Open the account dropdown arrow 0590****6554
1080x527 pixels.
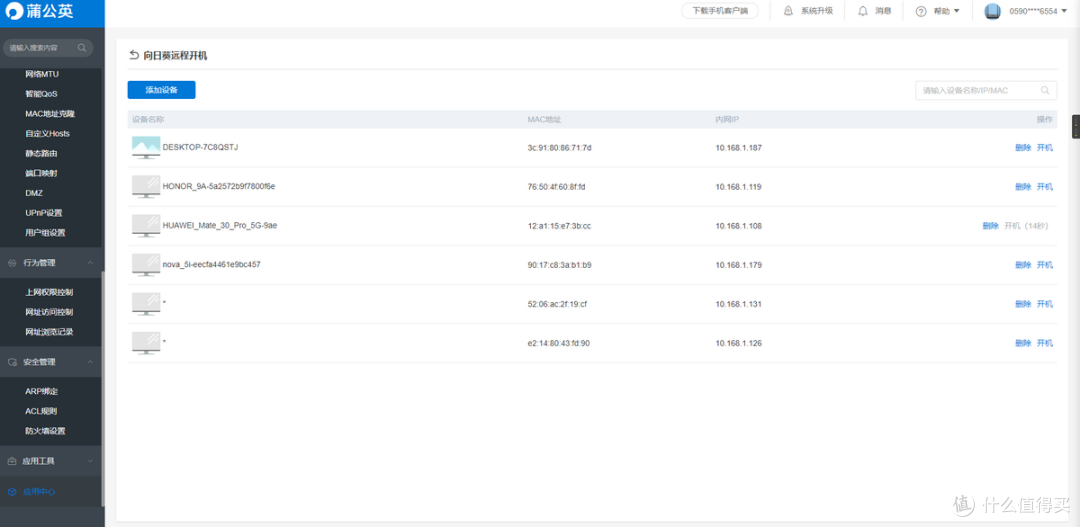[1065, 11]
